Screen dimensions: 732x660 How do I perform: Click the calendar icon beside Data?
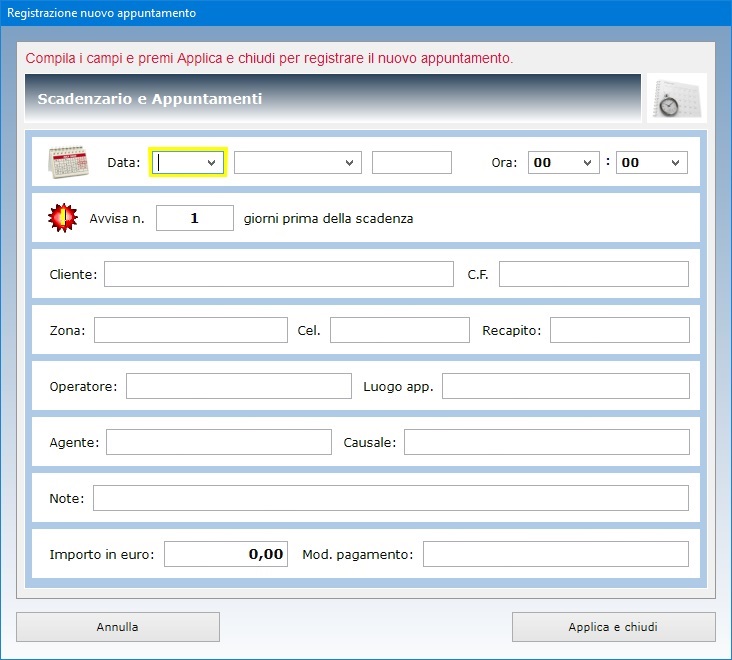pyautogui.click(x=69, y=162)
